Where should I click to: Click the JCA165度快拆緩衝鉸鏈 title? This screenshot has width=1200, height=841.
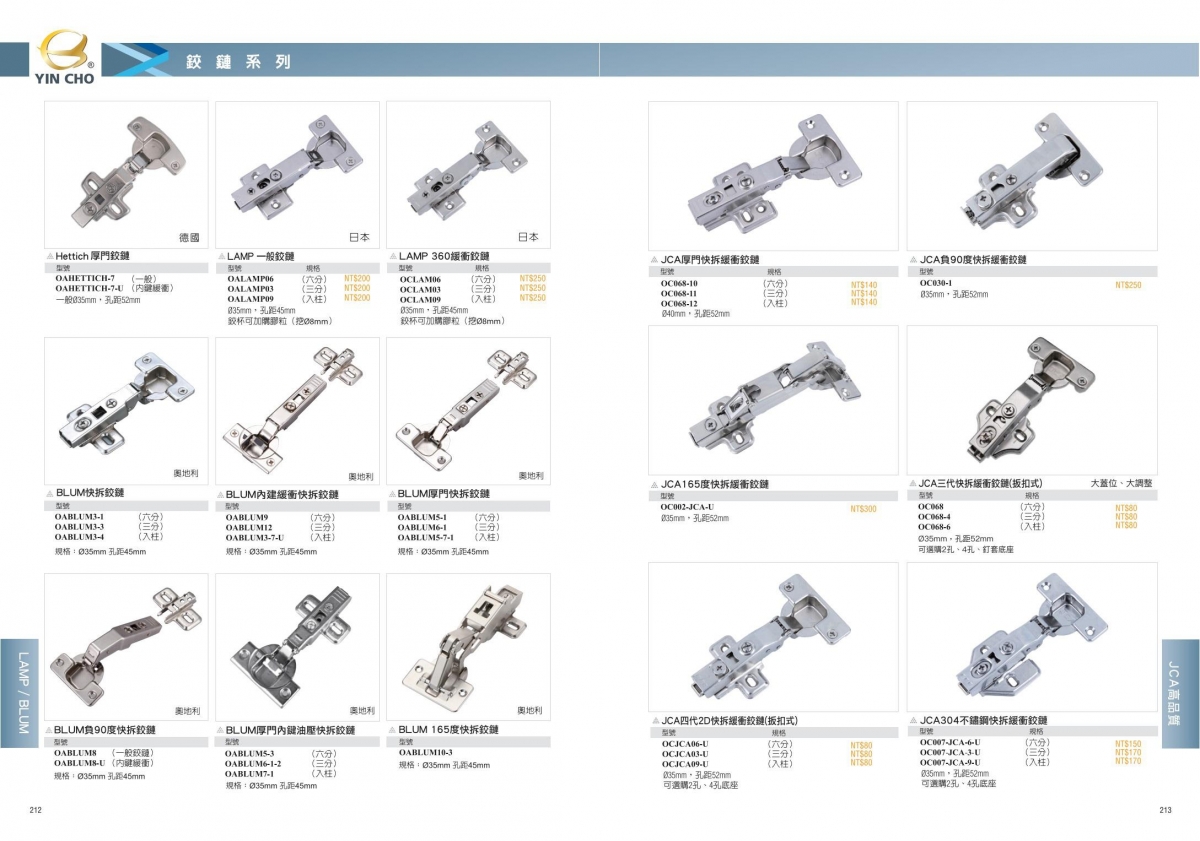[715, 484]
